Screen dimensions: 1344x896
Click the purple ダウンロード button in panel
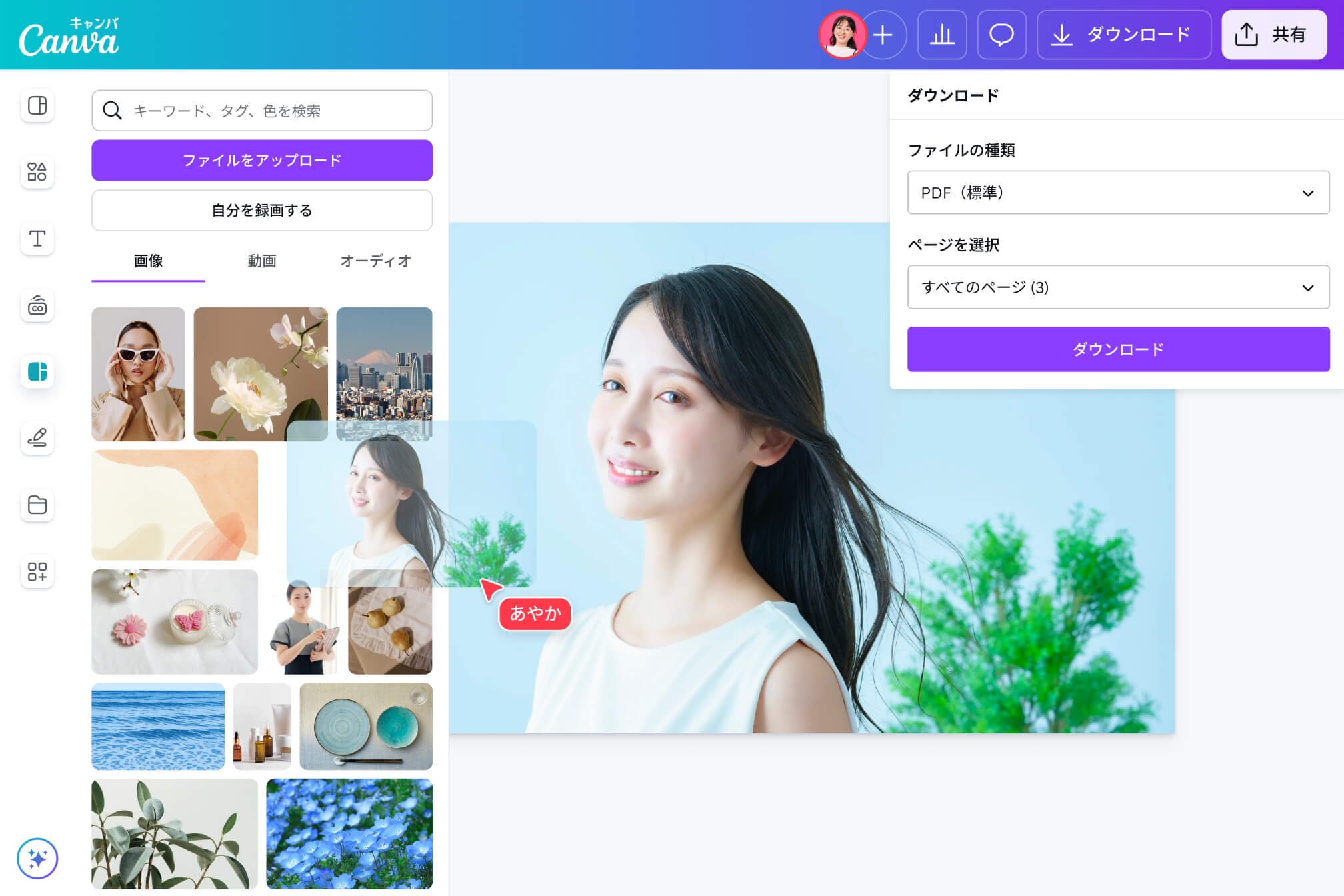[x=1118, y=349]
